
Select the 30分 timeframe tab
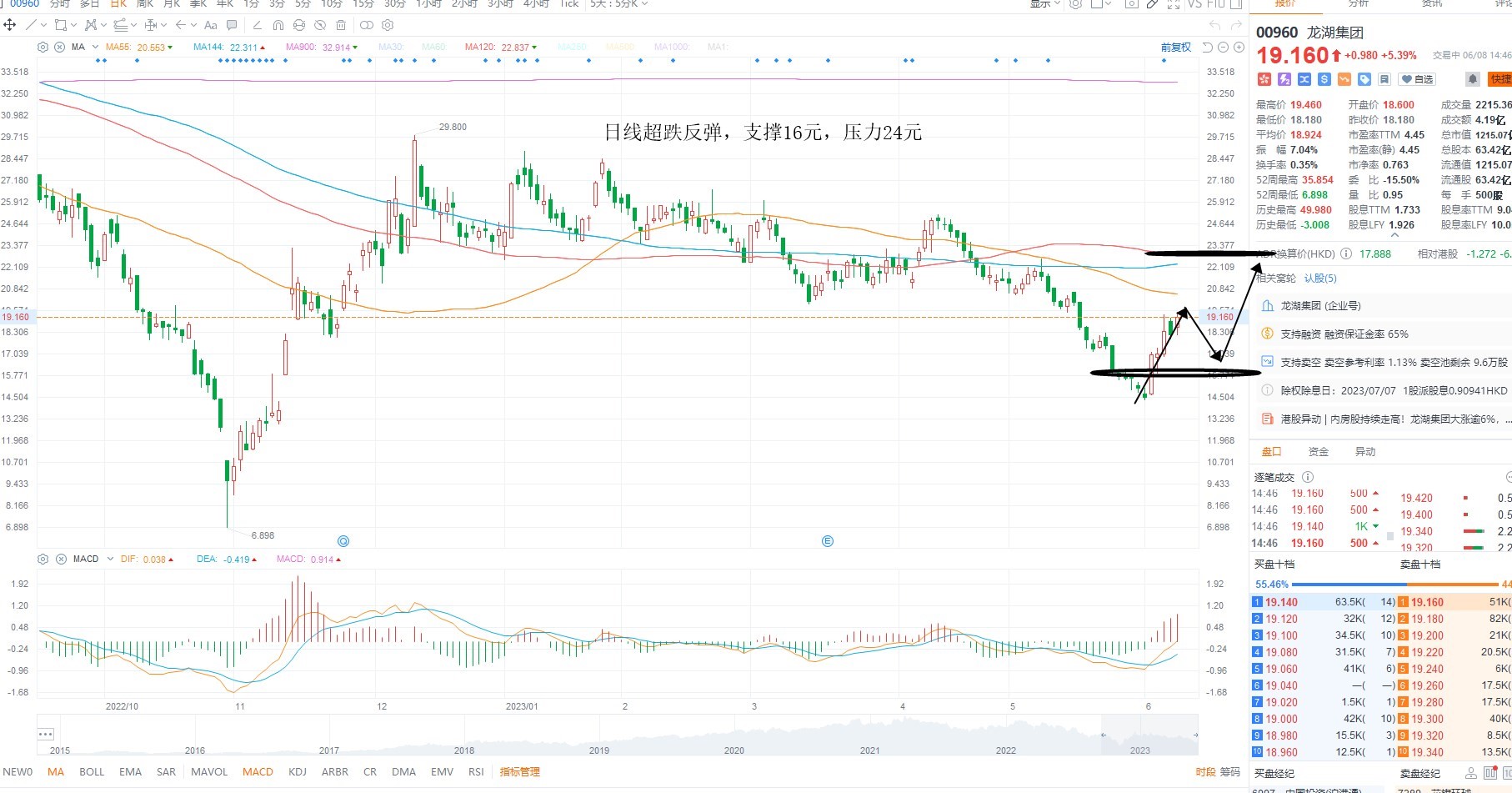395,4
